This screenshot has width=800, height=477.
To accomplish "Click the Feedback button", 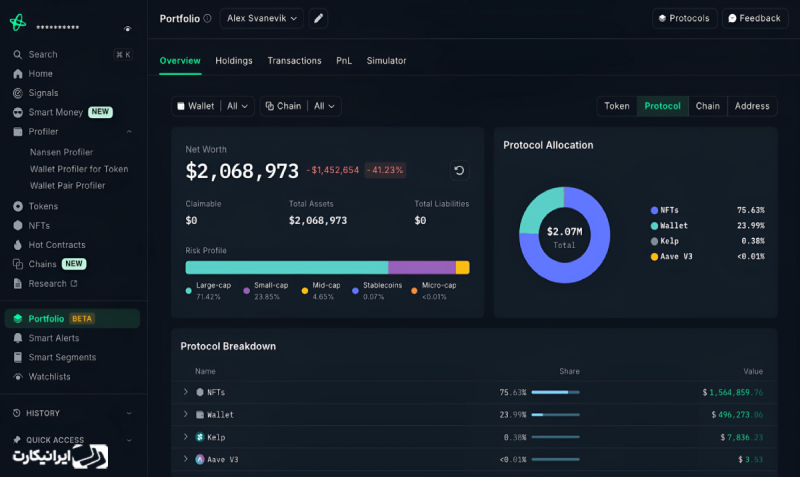I will [755, 18].
